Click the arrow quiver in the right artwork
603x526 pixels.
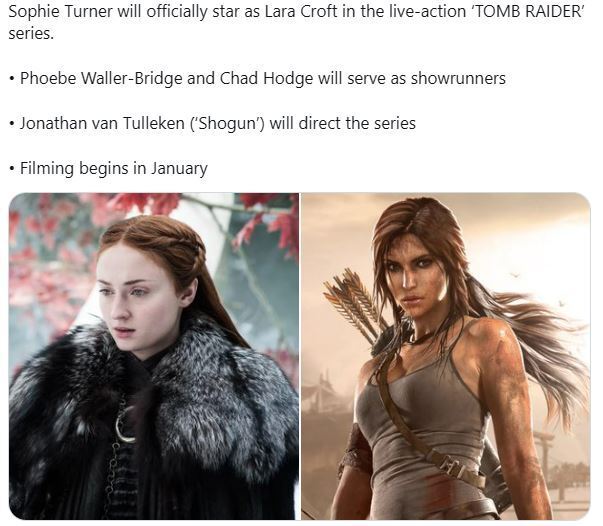click(x=352, y=302)
